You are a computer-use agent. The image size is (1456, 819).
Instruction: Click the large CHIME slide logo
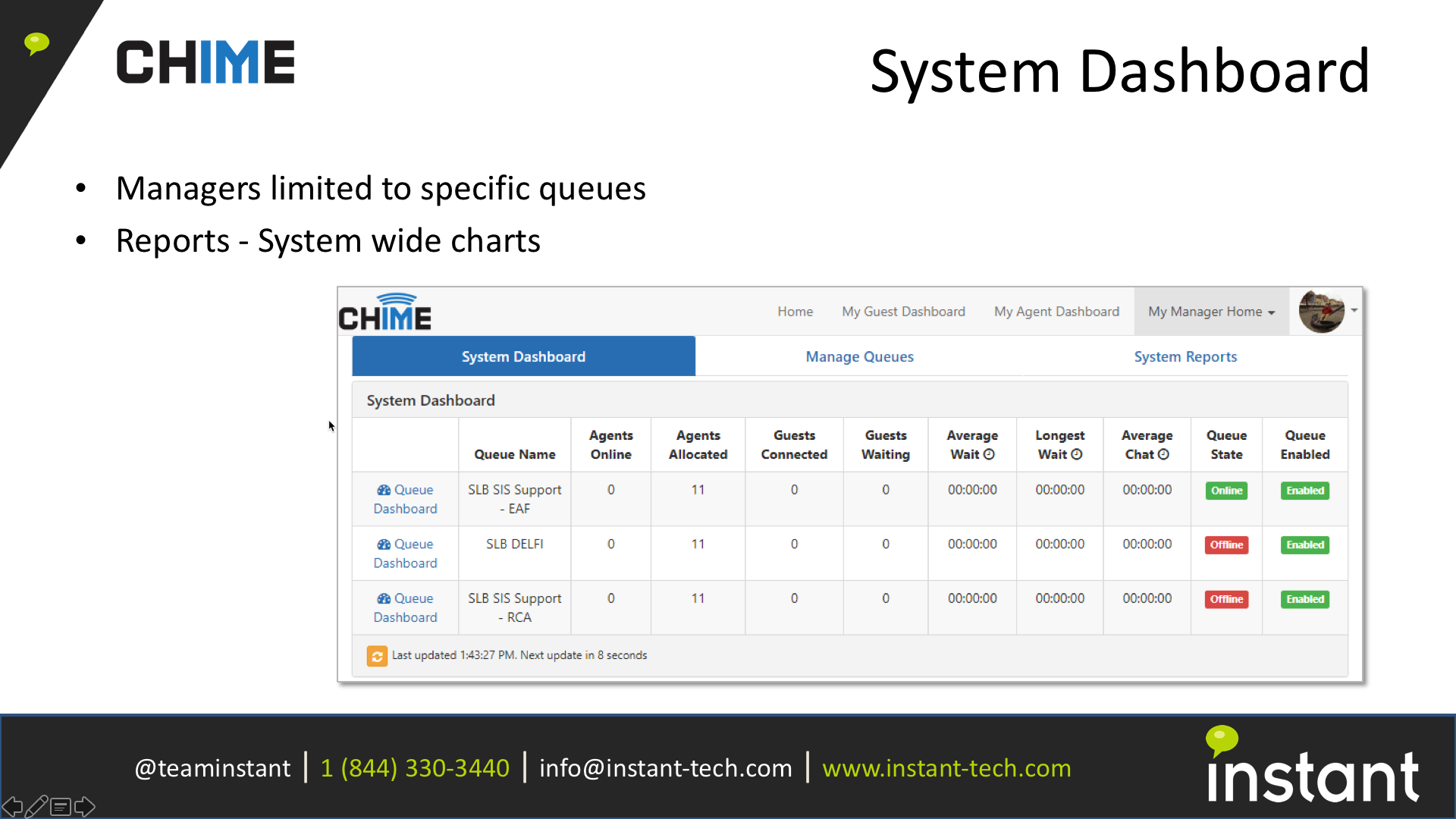pos(206,62)
